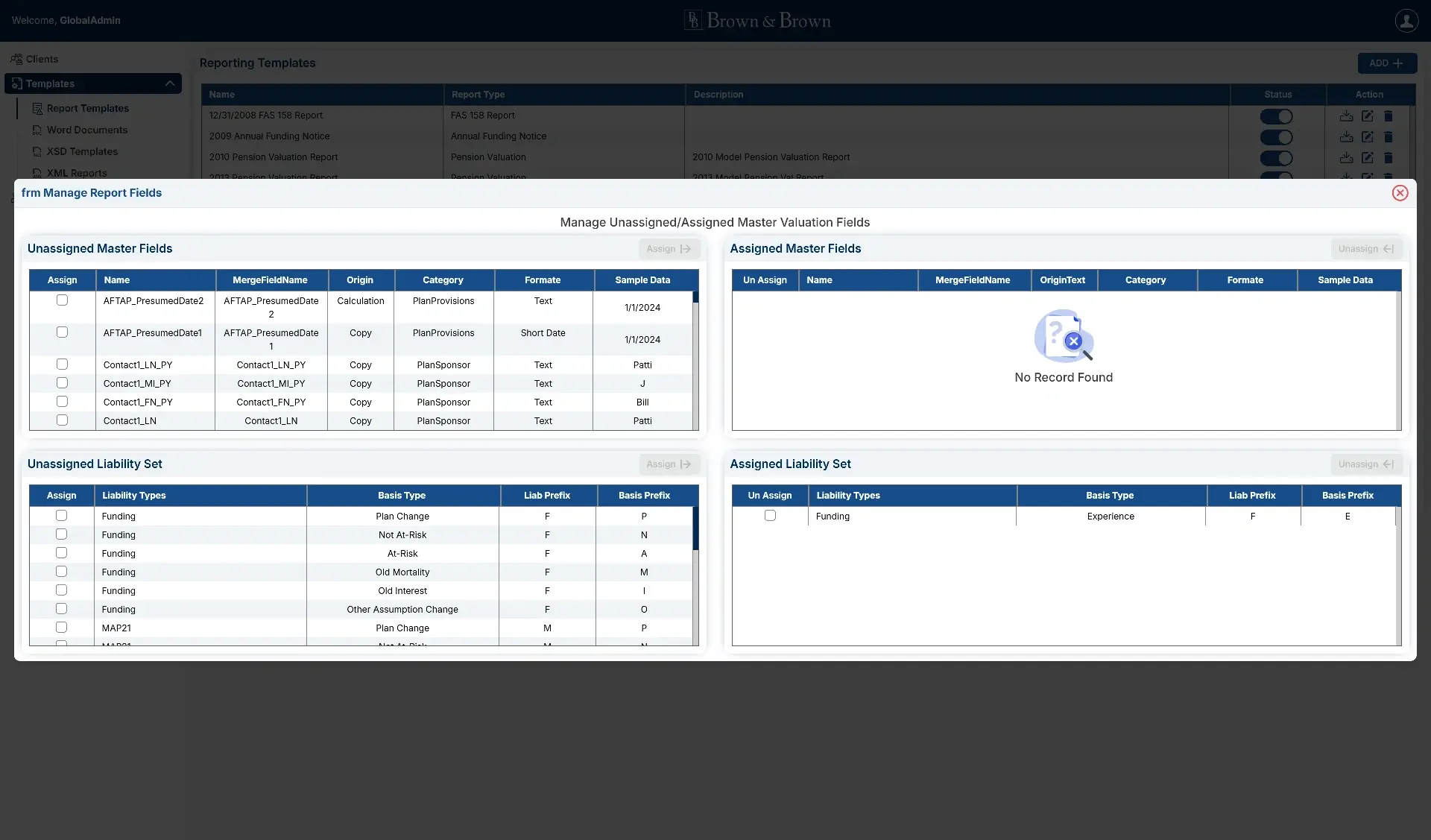Check Funding Experience unassign checkbox
Screen dimensions: 1431x840
pos(770,516)
